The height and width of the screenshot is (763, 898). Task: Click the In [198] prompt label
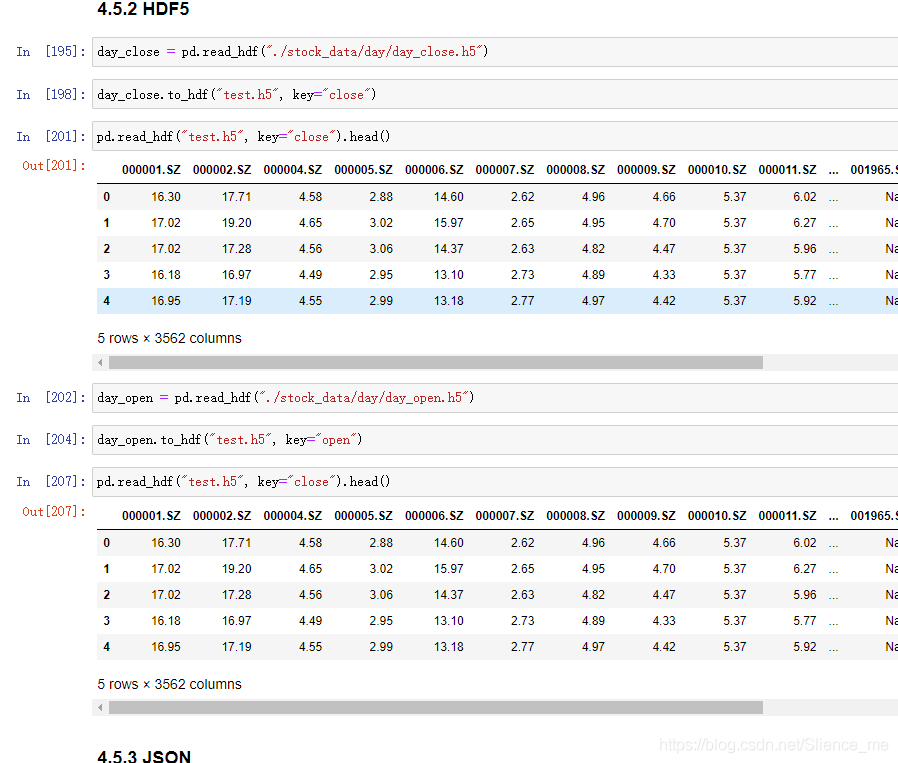pos(51,95)
